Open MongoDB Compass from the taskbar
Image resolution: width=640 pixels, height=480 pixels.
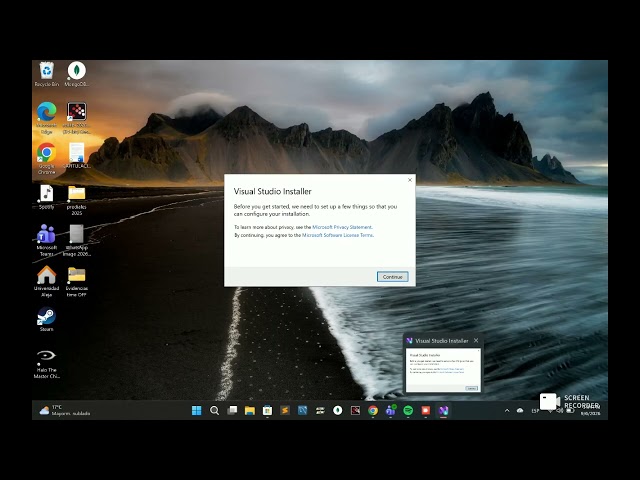[338, 411]
